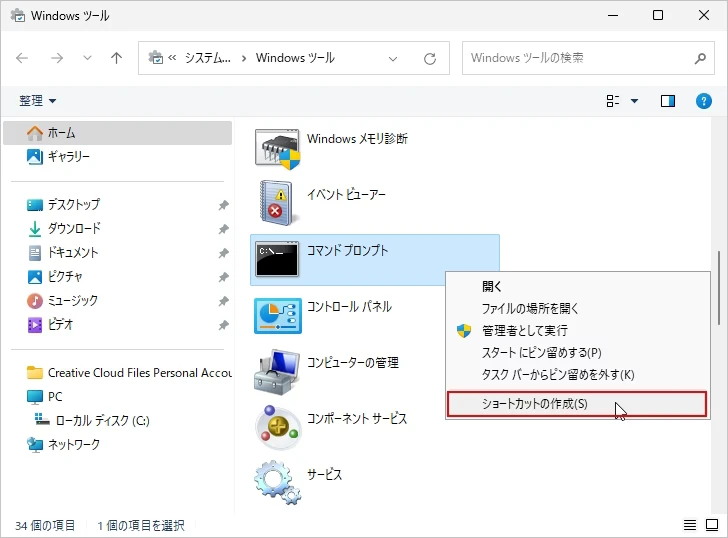Image resolution: width=728 pixels, height=538 pixels.
Task: Open ダウンロード in the navigation pane
Action: click(74, 228)
